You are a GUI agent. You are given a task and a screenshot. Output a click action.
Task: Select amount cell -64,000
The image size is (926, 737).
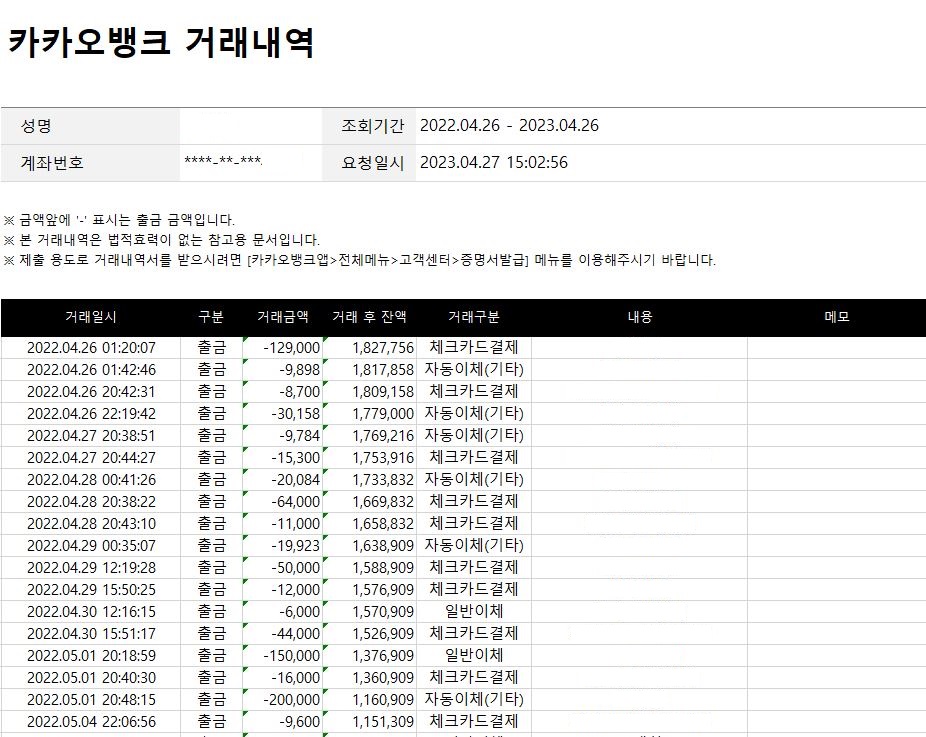(x=282, y=502)
